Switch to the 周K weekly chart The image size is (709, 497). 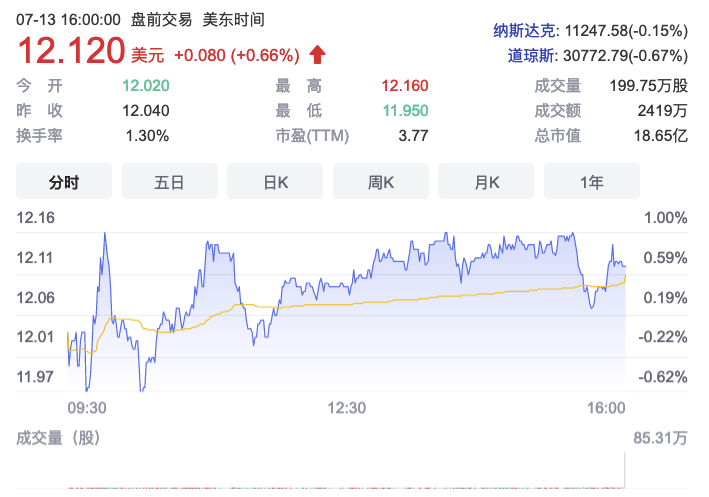pyautogui.click(x=381, y=182)
